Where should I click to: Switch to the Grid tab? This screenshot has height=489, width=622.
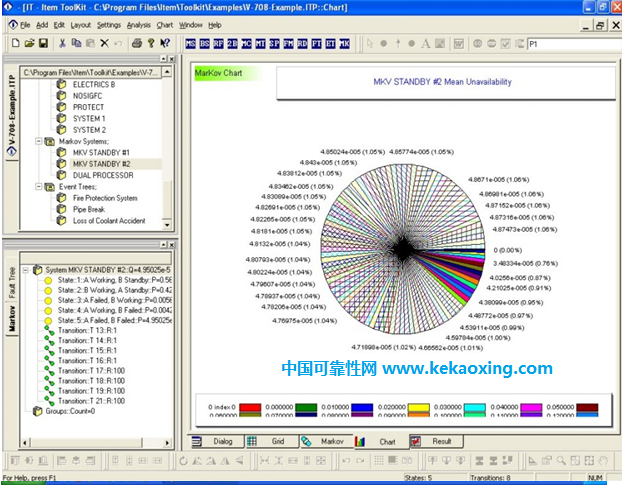pos(277,440)
